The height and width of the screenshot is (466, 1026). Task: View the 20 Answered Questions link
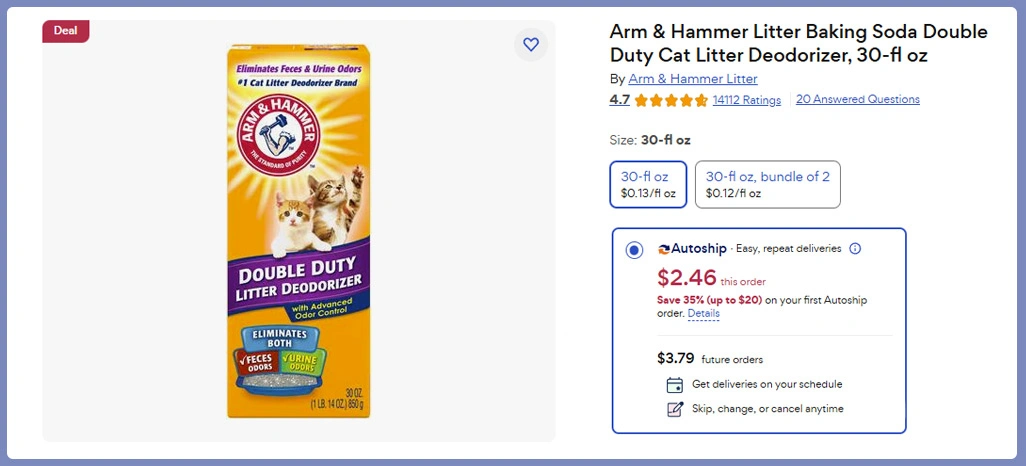857,99
